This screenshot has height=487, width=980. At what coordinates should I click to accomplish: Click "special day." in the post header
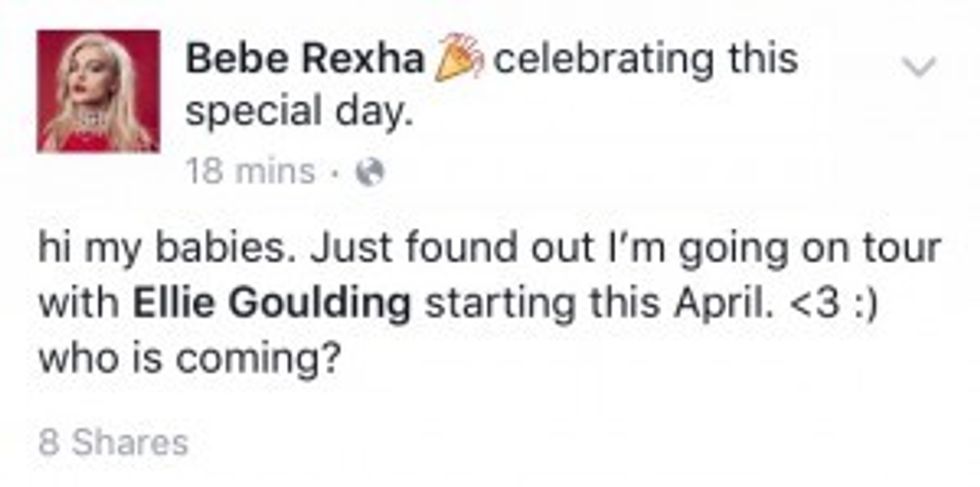(299, 113)
